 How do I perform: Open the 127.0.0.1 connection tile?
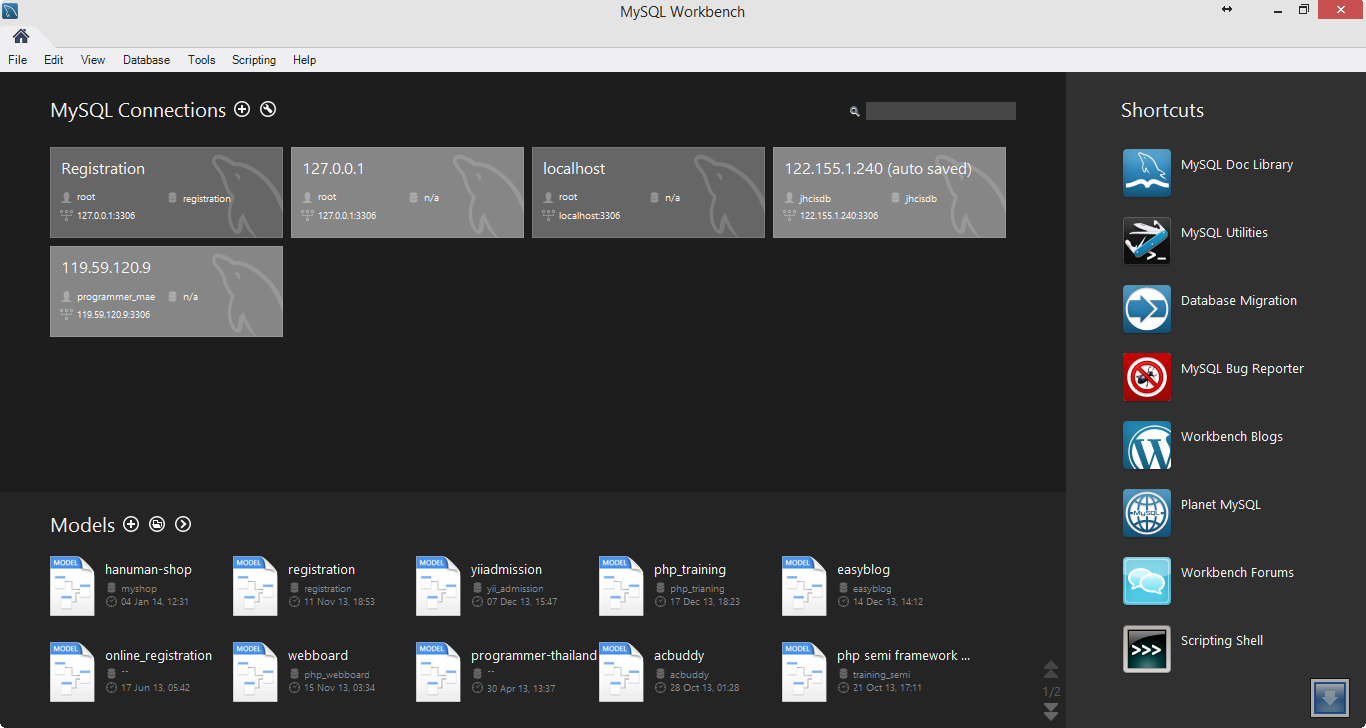407,193
